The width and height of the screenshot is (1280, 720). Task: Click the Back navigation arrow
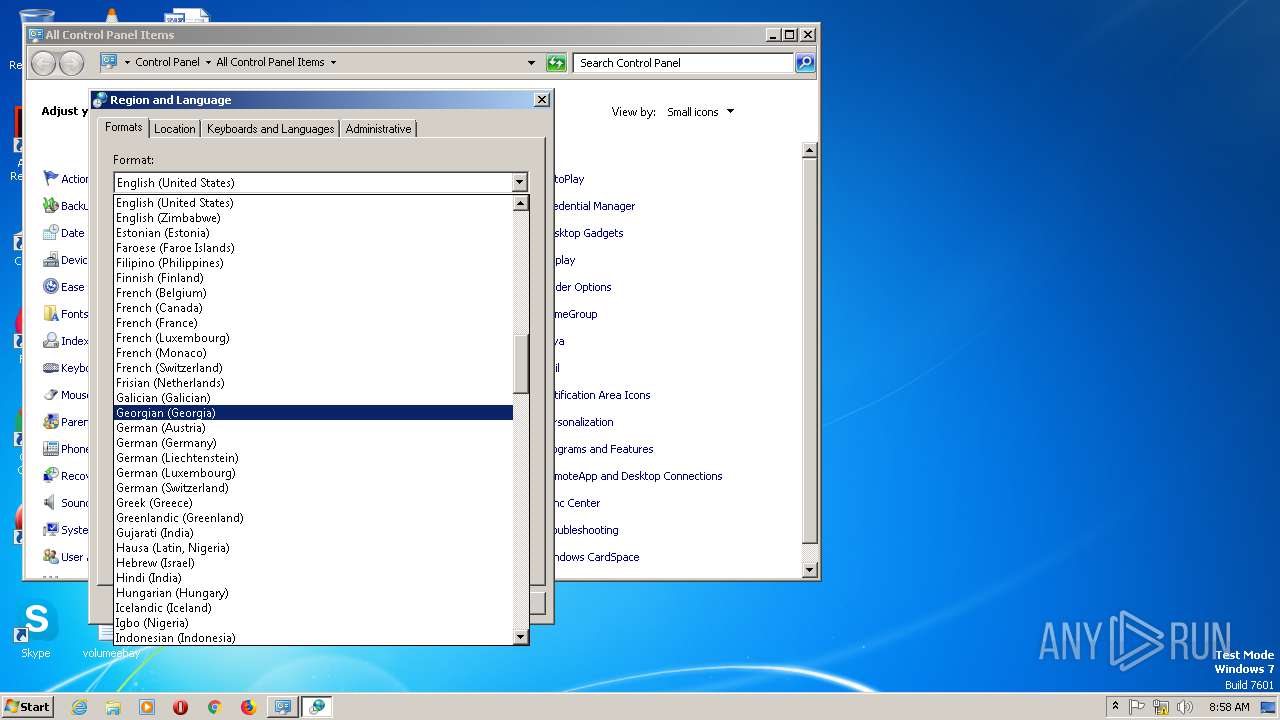coord(43,63)
